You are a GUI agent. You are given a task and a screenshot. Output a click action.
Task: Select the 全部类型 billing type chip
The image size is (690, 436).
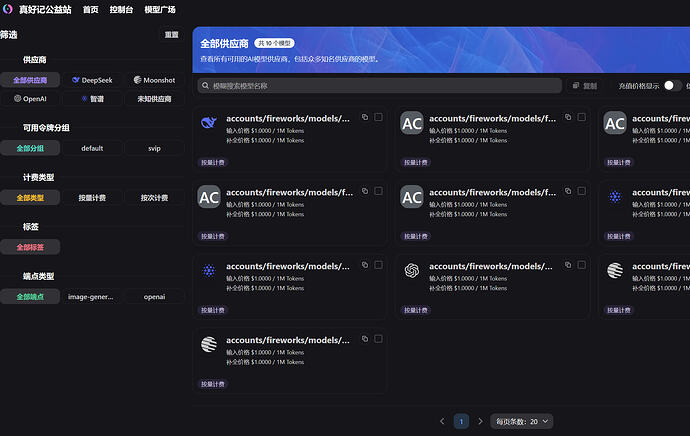[x=30, y=198]
